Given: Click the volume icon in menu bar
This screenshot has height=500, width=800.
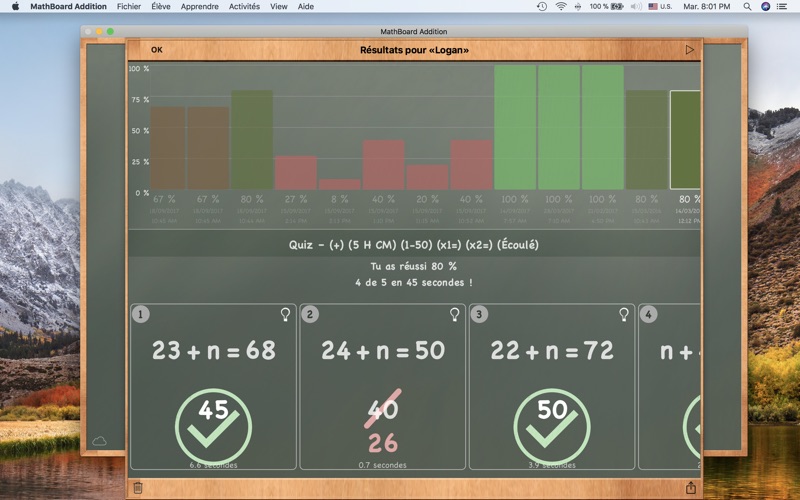Looking at the screenshot, I should [636, 7].
